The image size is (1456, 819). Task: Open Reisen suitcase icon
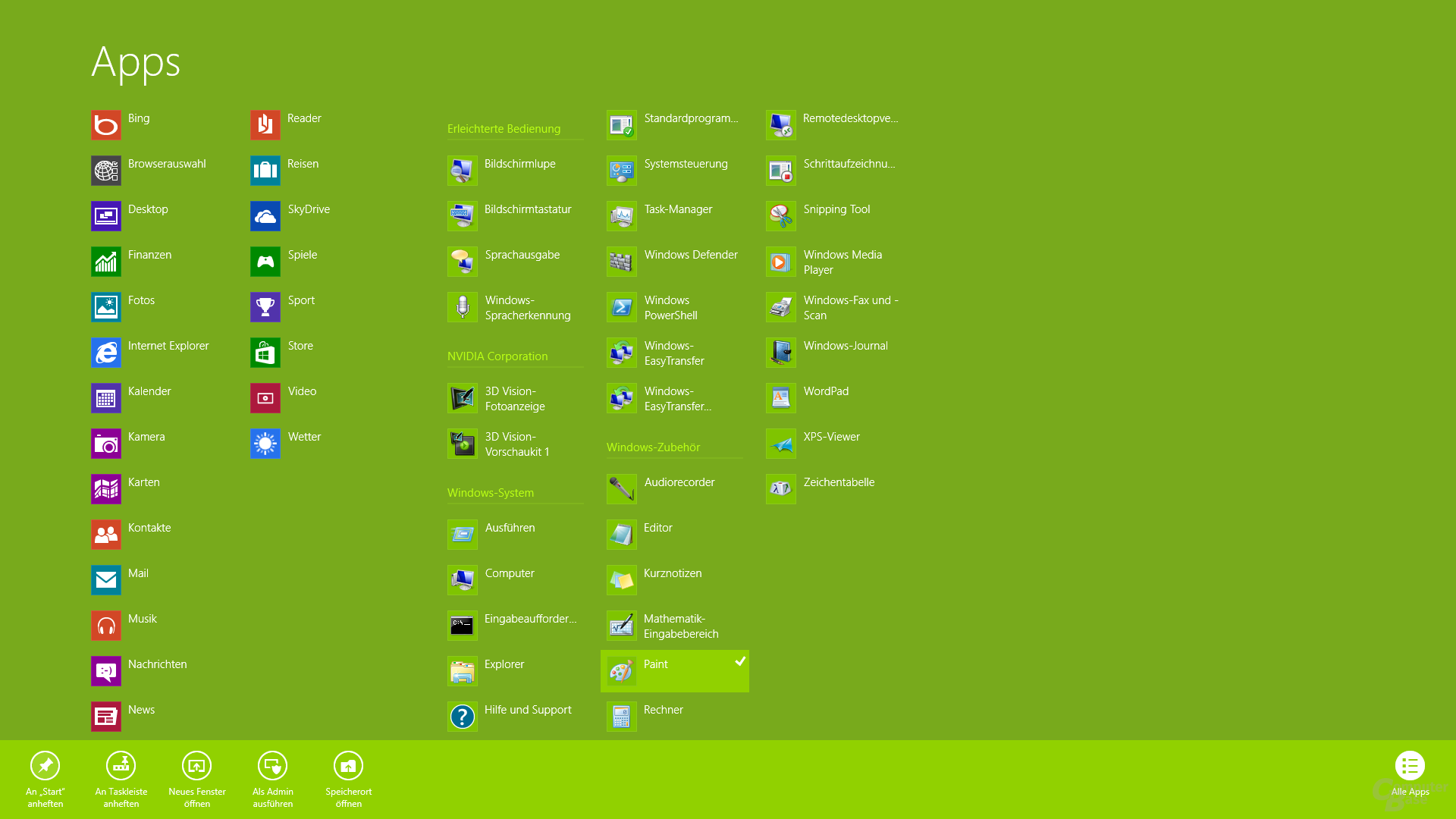point(265,171)
